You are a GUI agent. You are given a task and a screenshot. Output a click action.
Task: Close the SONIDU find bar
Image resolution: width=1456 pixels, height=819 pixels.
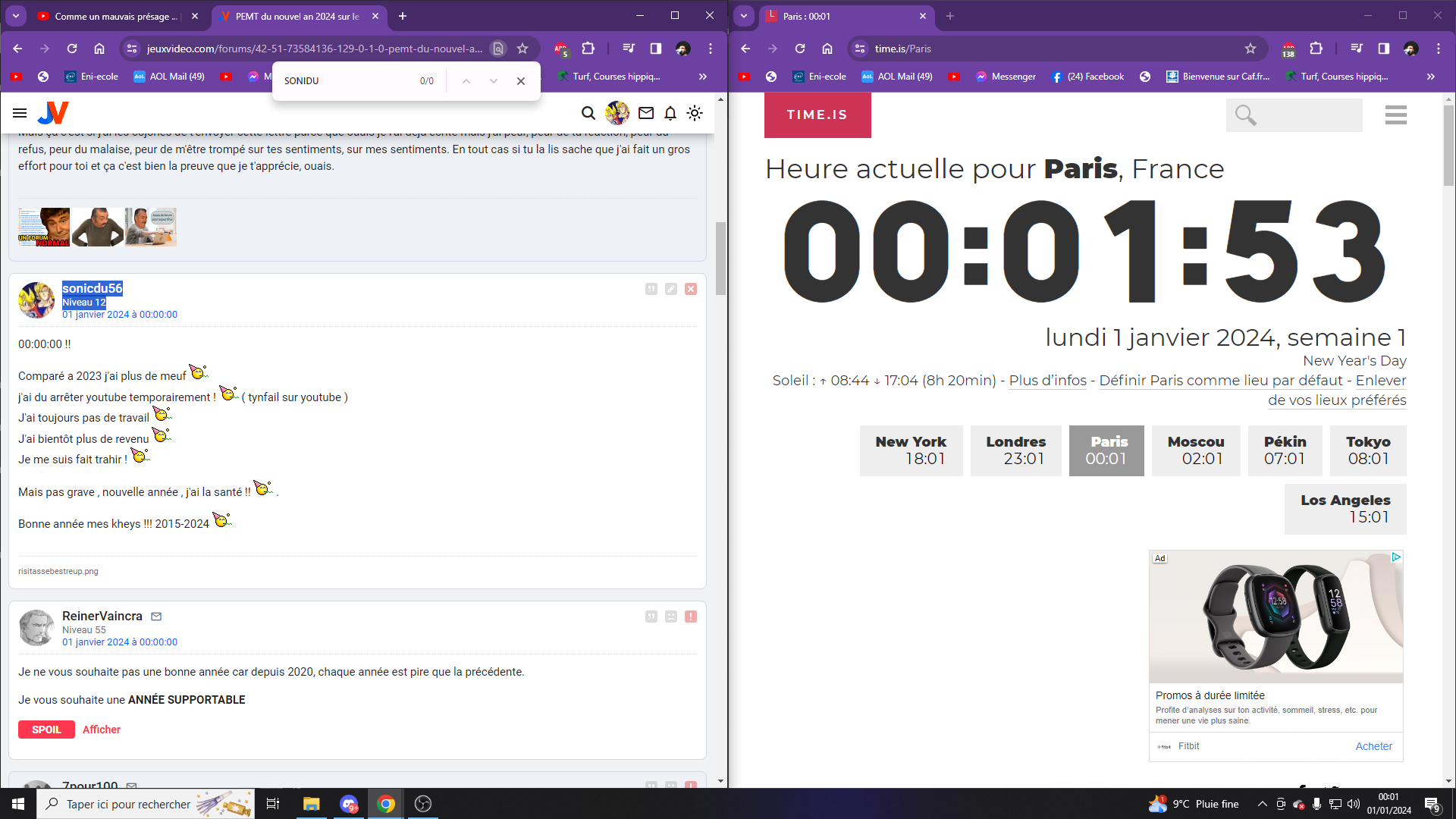click(x=521, y=81)
